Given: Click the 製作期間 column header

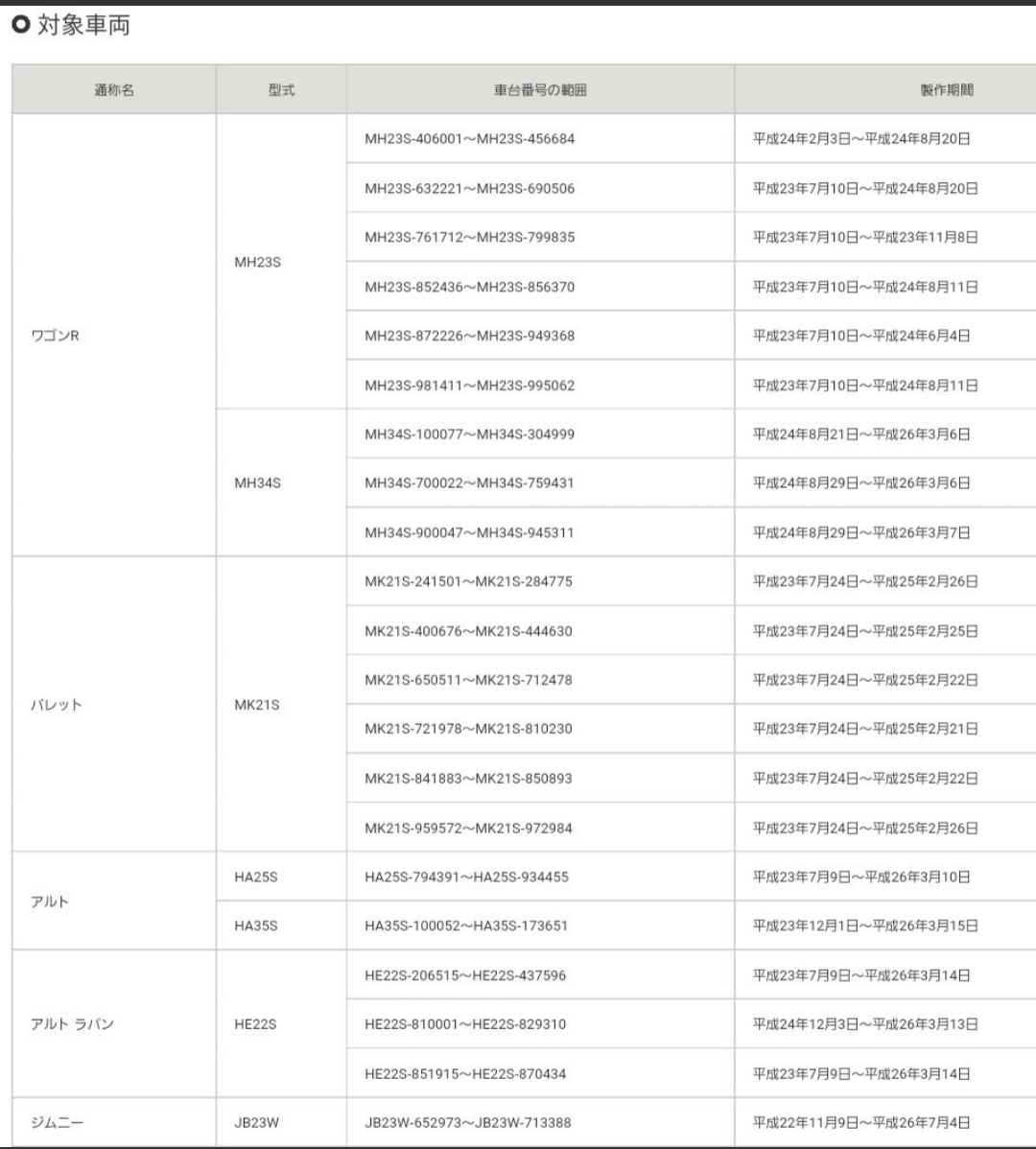Looking at the screenshot, I should pos(885,89).
